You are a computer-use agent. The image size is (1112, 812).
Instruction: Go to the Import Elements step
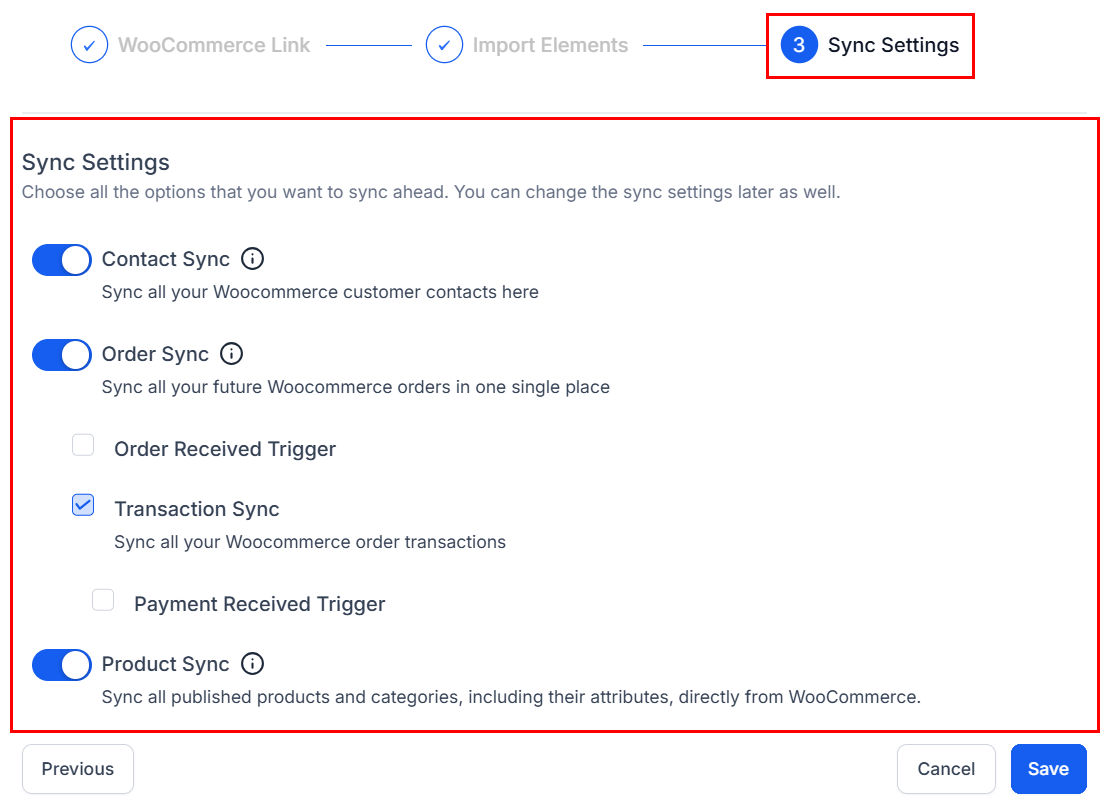tap(550, 45)
